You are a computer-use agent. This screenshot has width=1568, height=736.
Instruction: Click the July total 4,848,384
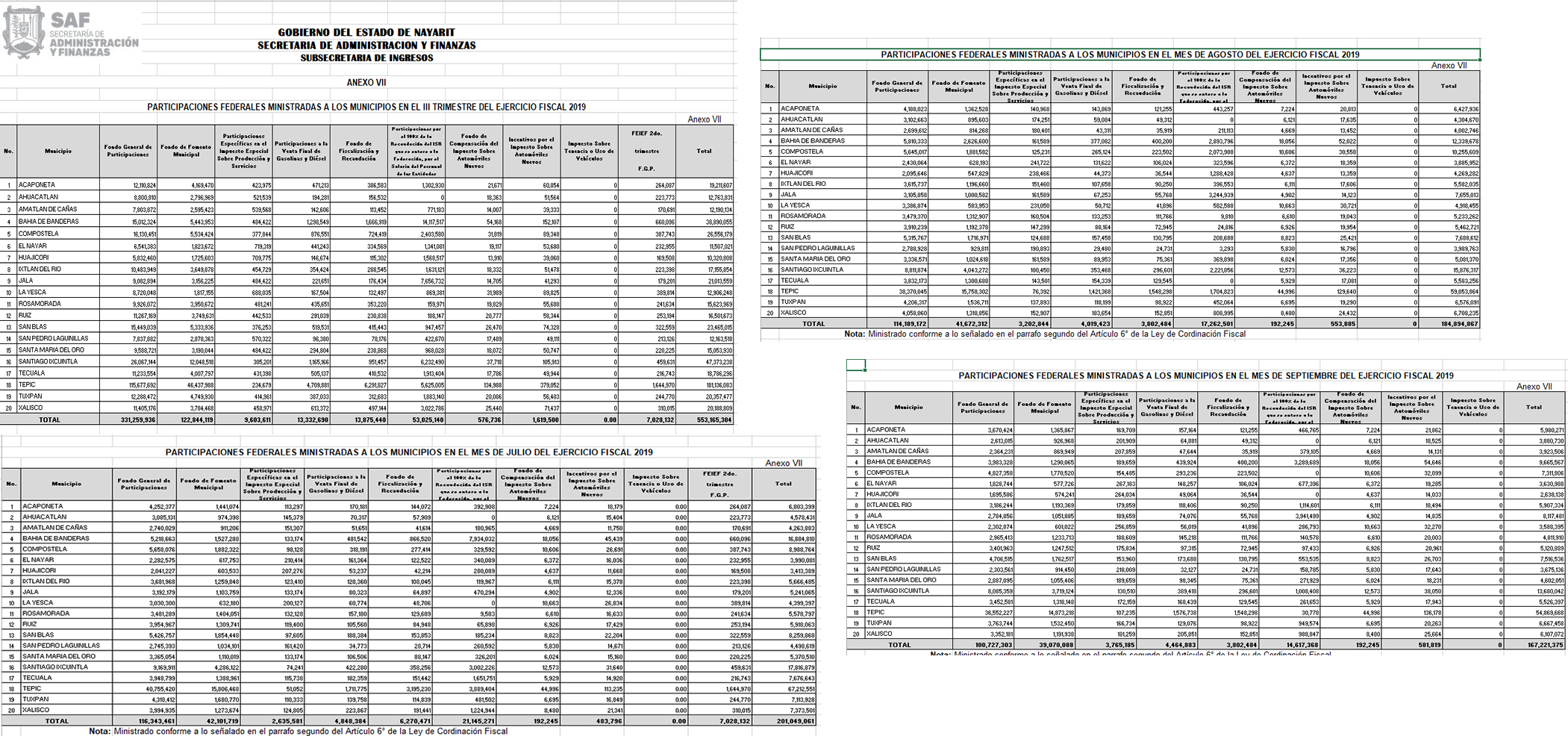pyautogui.click(x=337, y=721)
